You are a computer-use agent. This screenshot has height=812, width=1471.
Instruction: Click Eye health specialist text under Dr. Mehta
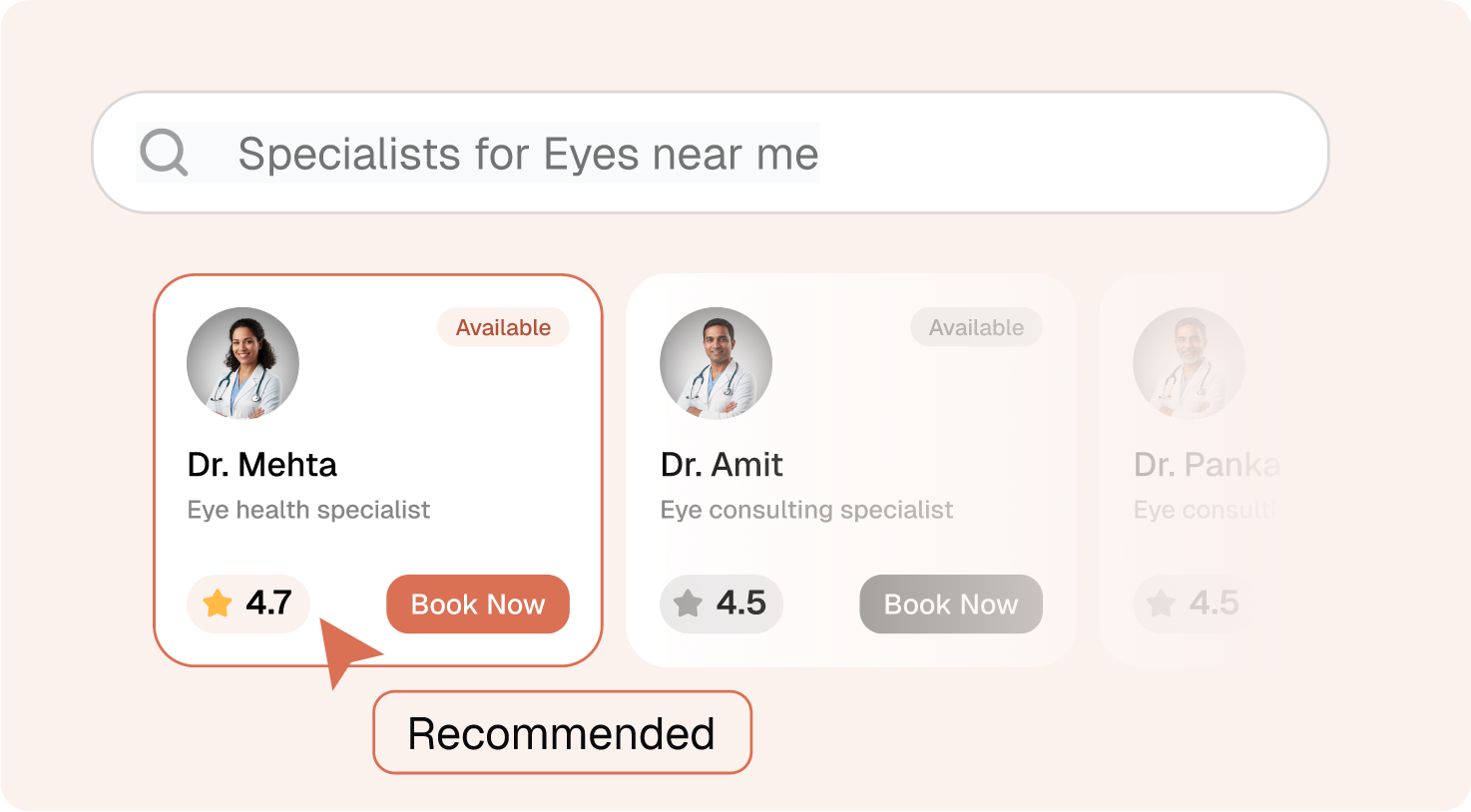pos(308,510)
